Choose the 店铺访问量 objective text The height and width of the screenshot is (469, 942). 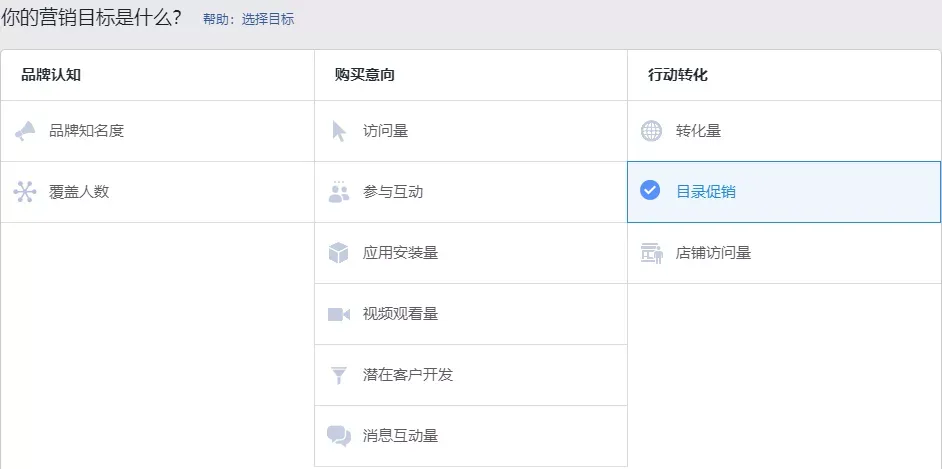[713, 253]
